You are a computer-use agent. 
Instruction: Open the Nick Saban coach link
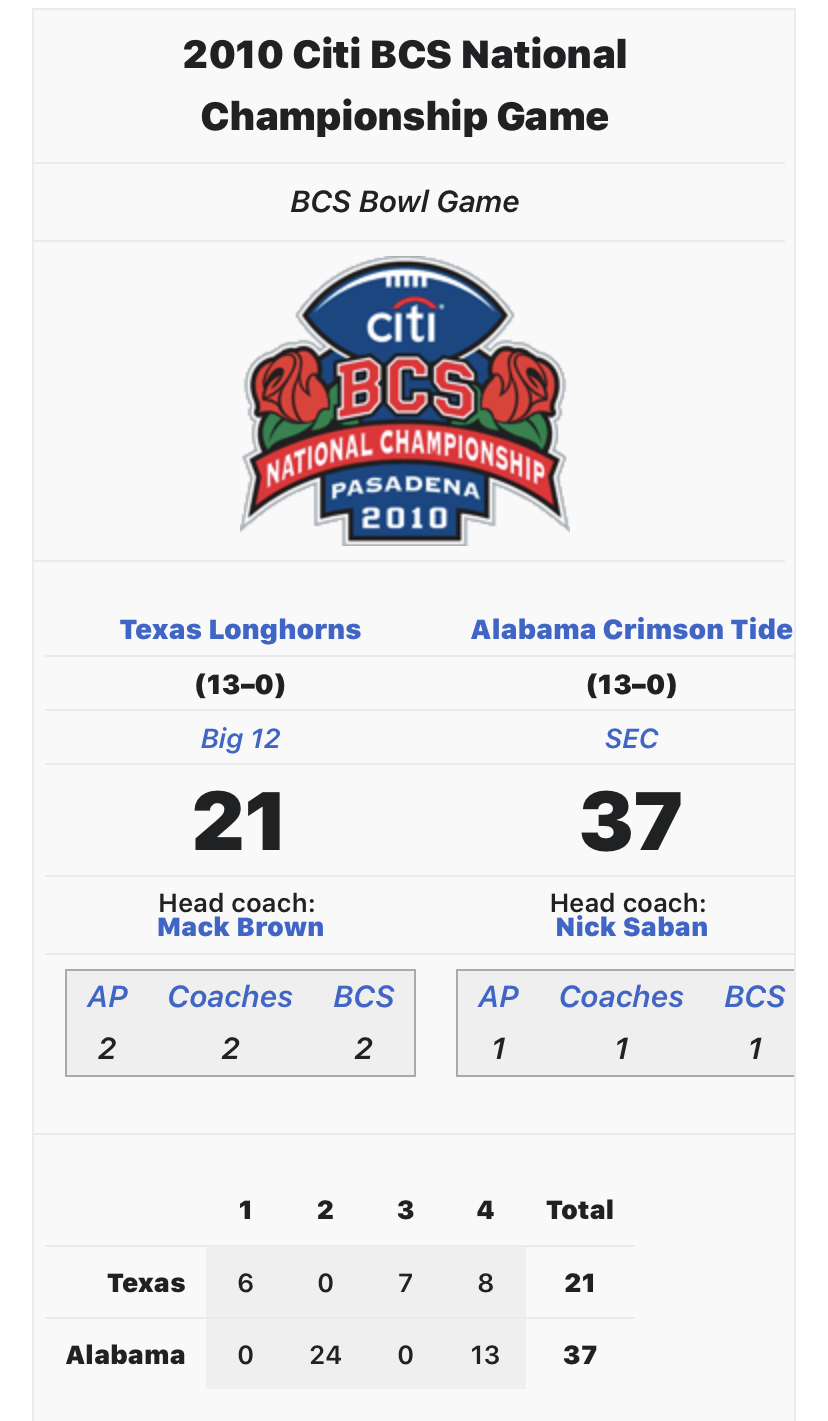tap(631, 927)
